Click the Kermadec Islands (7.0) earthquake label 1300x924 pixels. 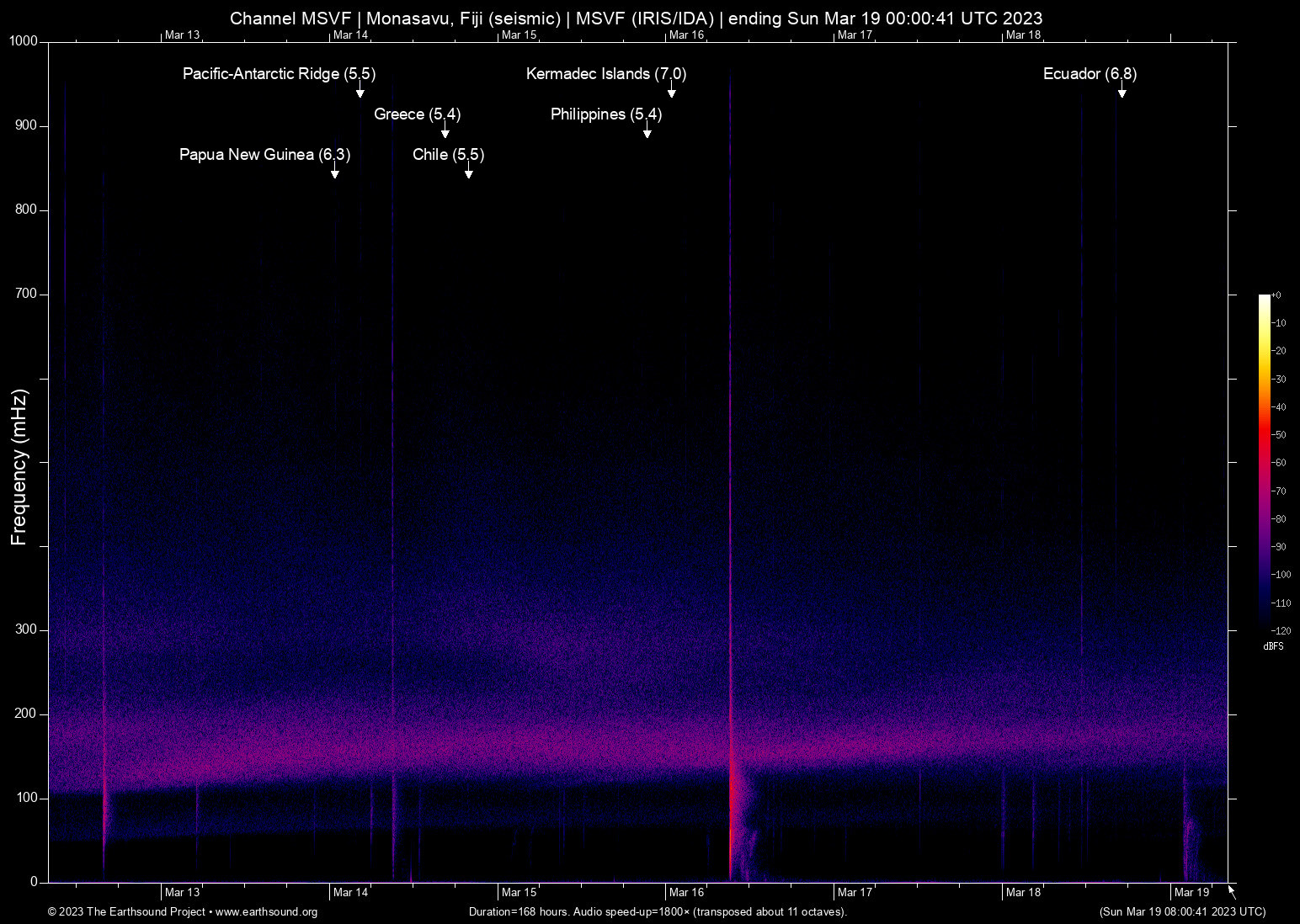(x=605, y=74)
